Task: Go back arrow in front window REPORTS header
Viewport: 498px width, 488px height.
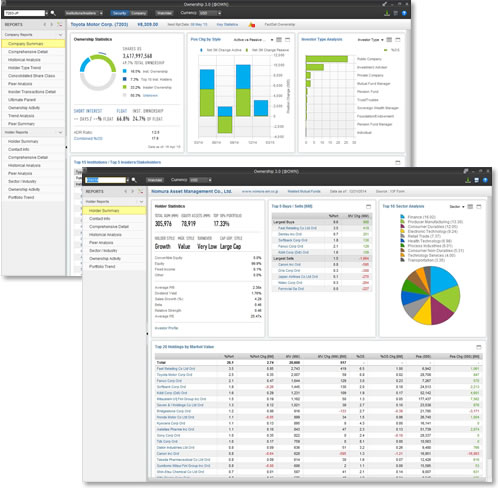Action: click(126, 191)
